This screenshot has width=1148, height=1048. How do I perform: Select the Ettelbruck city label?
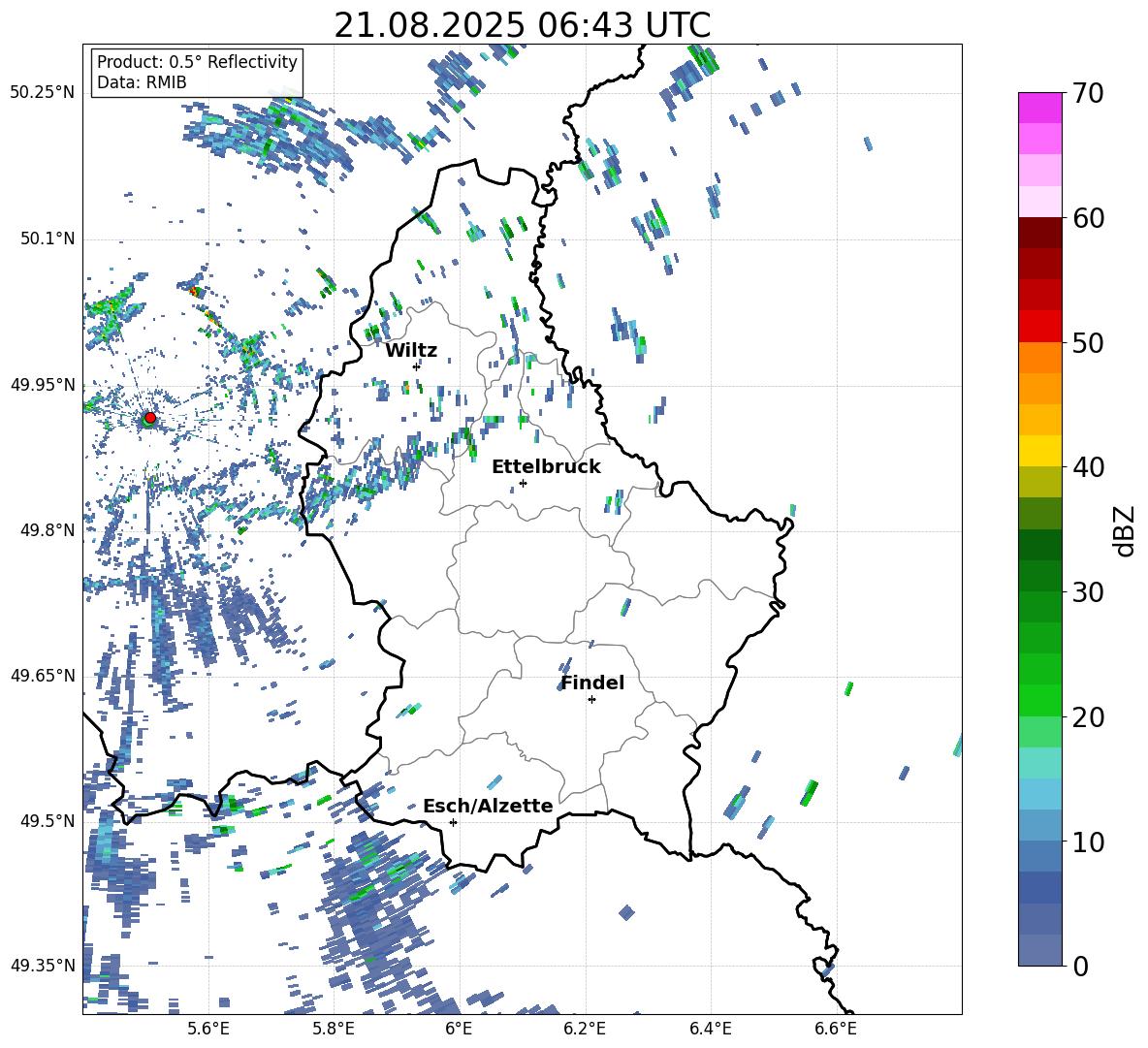[x=546, y=467]
